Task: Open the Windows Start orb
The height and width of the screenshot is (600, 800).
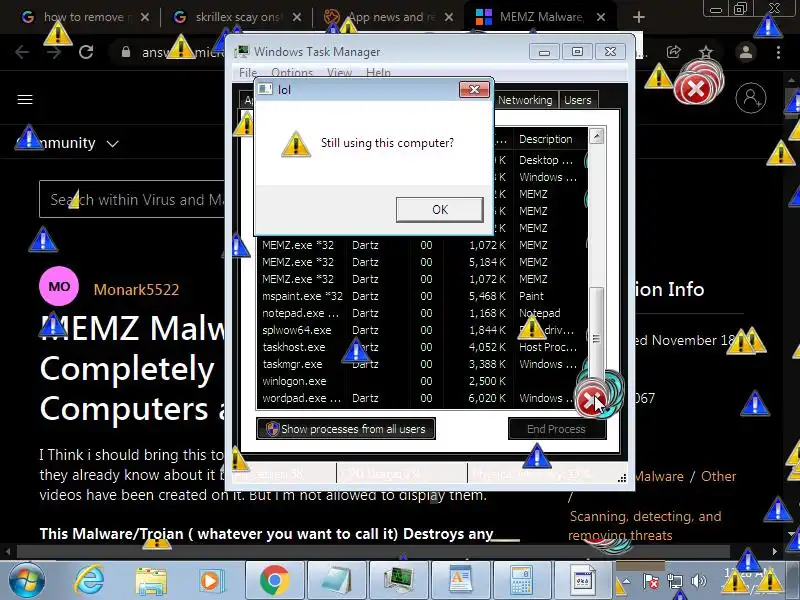Action: click(27, 581)
